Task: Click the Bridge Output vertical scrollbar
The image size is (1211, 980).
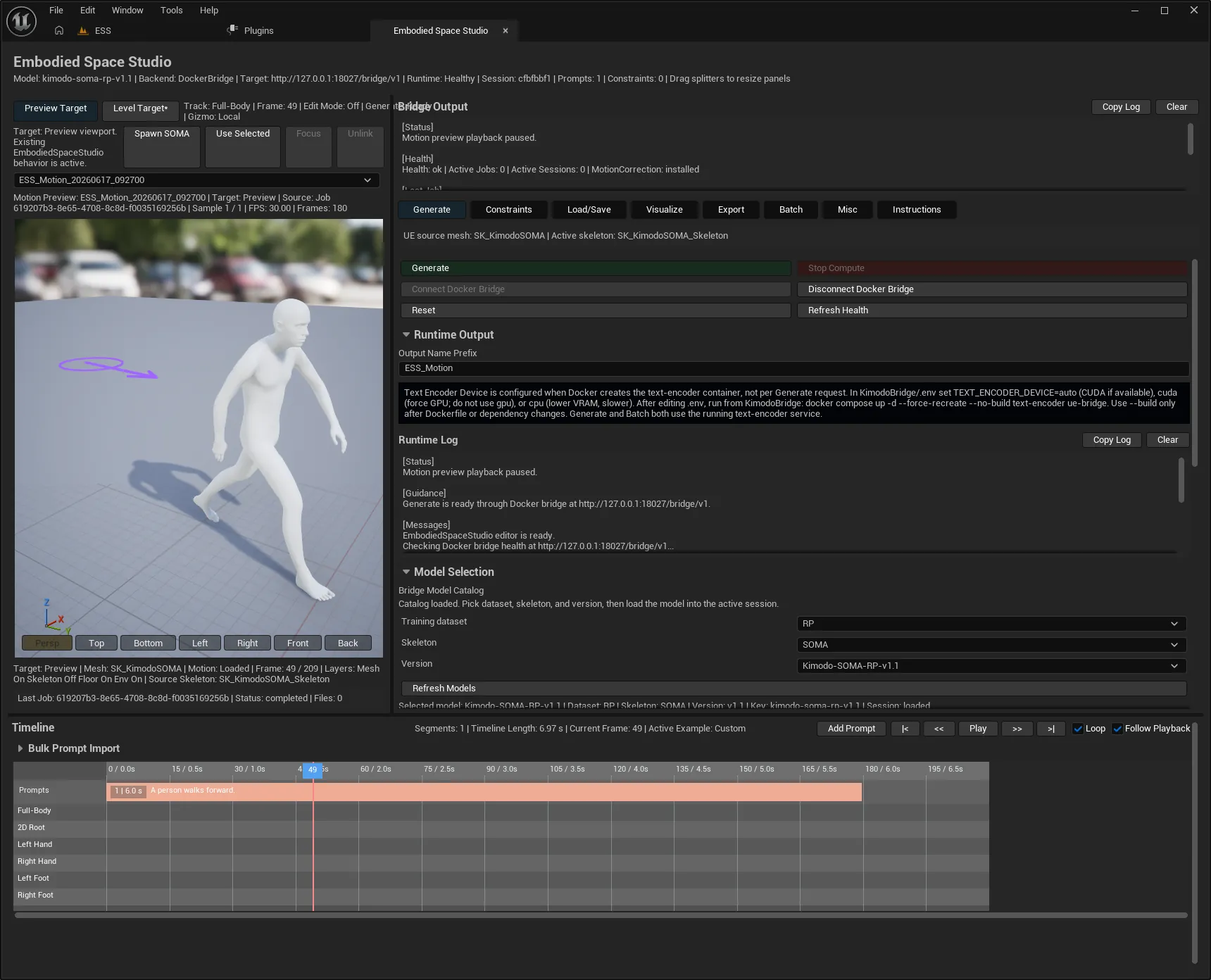Action: point(1191,139)
